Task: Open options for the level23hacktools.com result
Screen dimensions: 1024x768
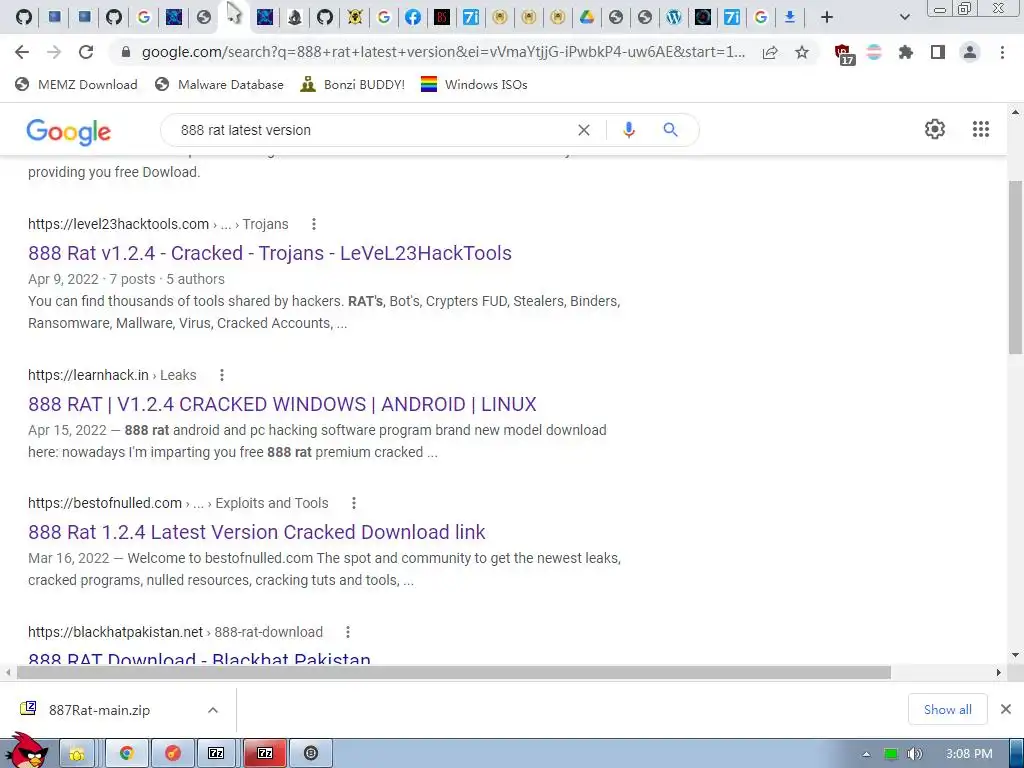Action: click(314, 224)
